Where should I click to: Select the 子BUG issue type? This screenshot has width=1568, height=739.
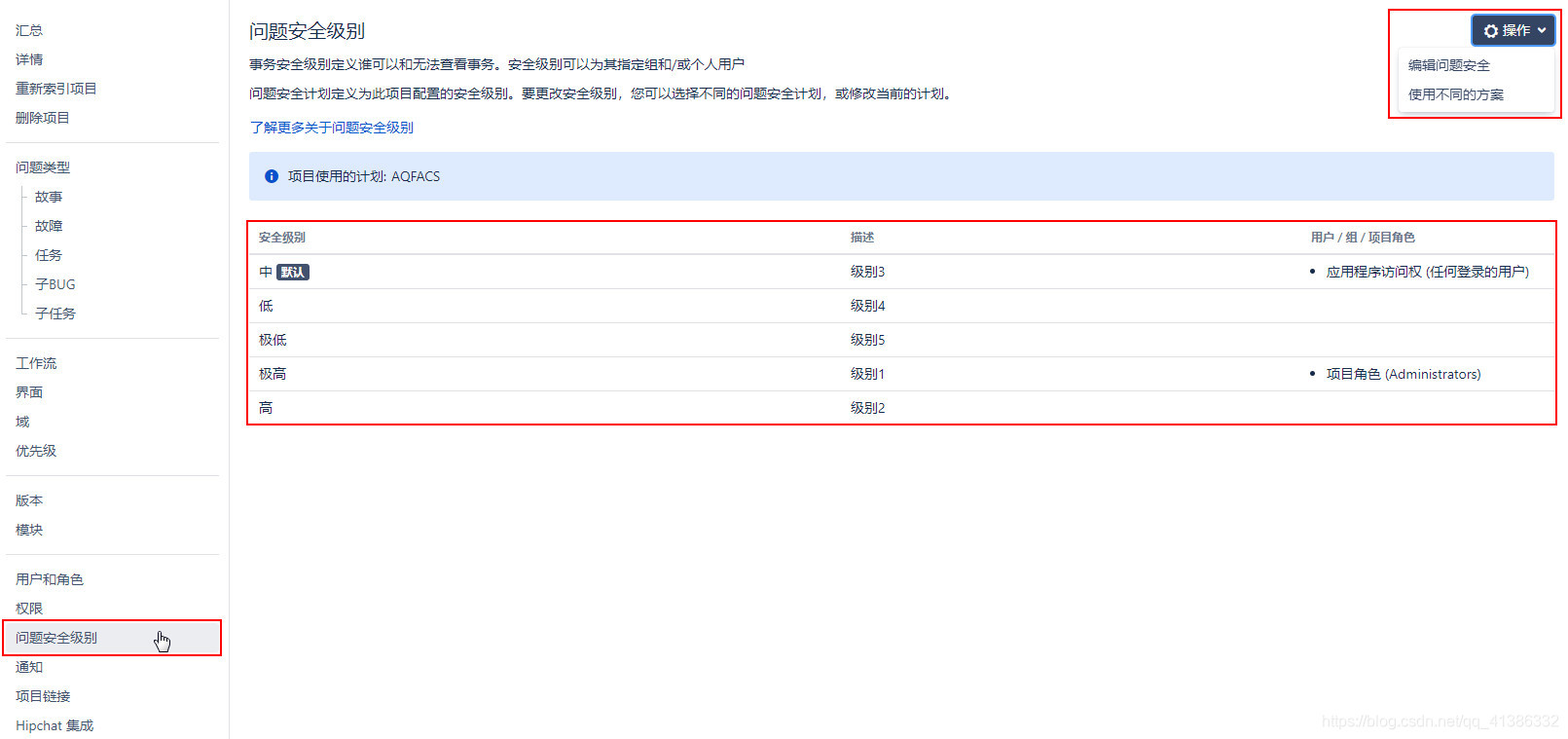[x=55, y=284]
